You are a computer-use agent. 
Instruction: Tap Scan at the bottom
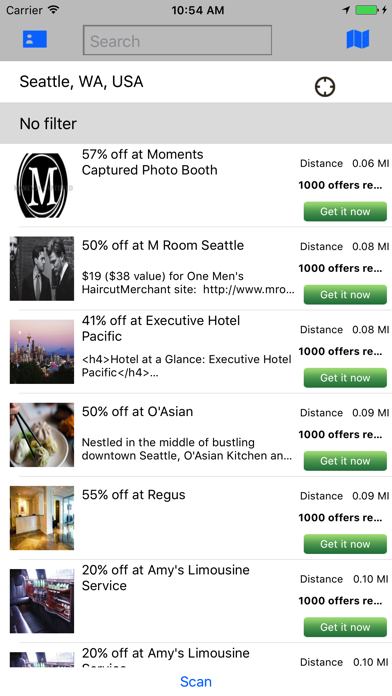click(x=196, y=682)
